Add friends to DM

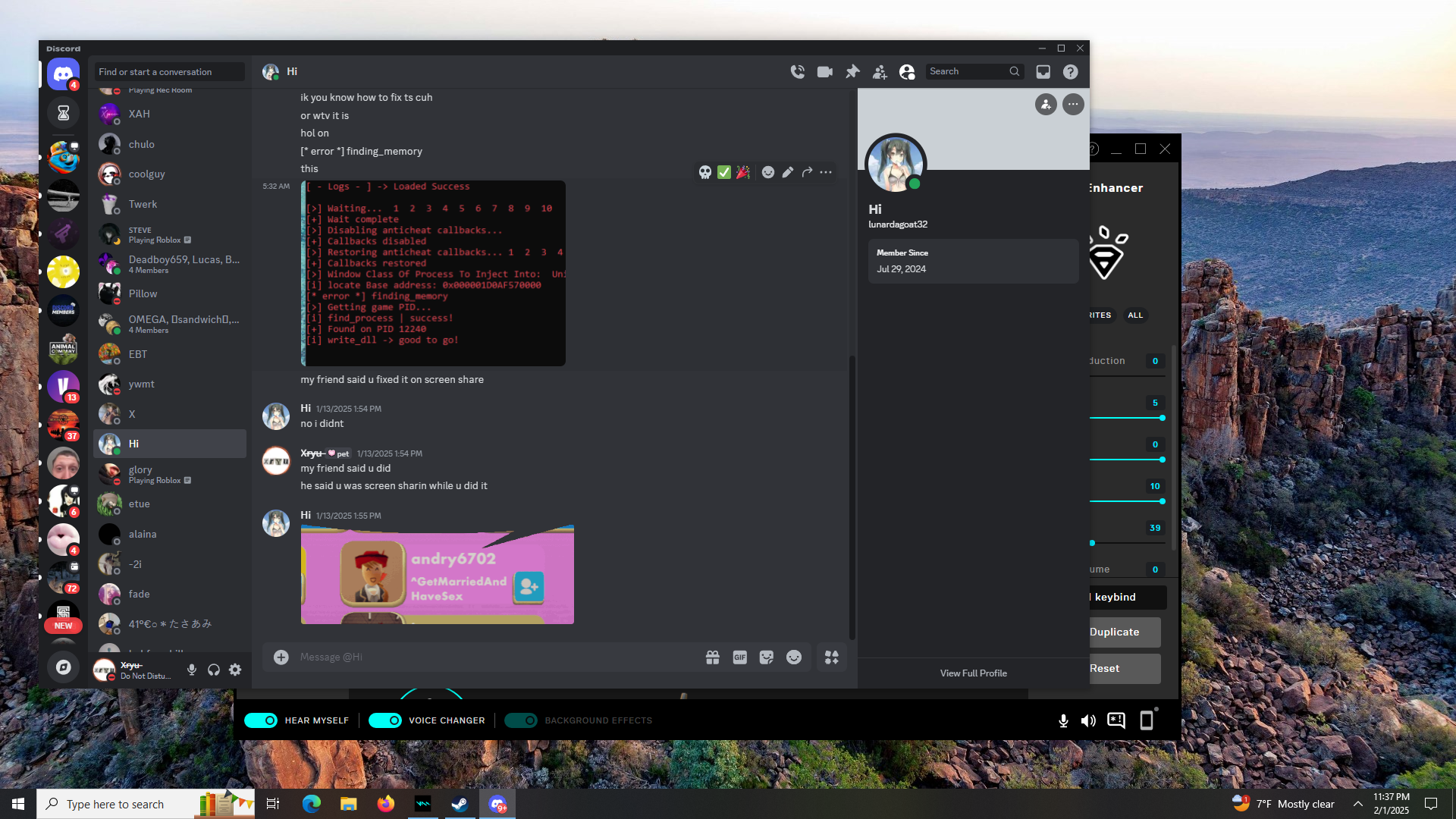(x=880, y=71)
